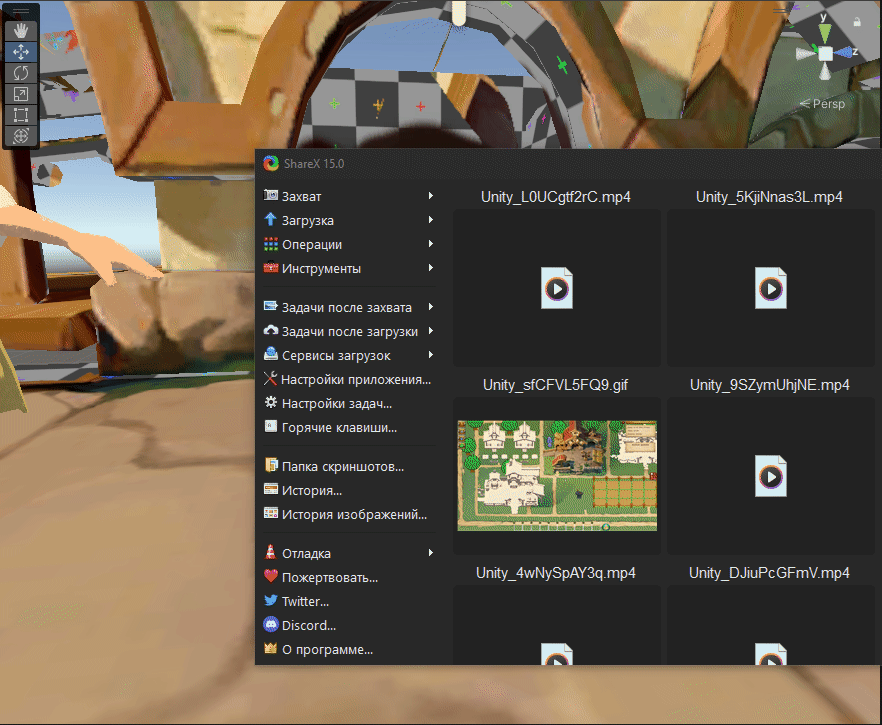Click the ShareX logo icon in title bar
This screenshot has width=882, height=725.
point(271,163)
